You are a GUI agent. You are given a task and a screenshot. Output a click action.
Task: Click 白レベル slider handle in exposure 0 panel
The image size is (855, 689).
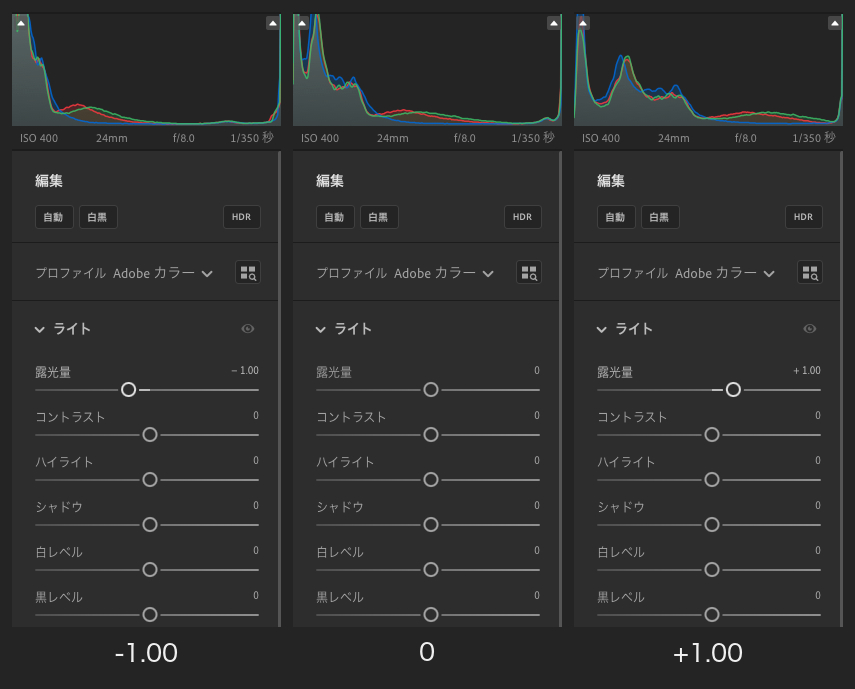[x=431, y=570]
